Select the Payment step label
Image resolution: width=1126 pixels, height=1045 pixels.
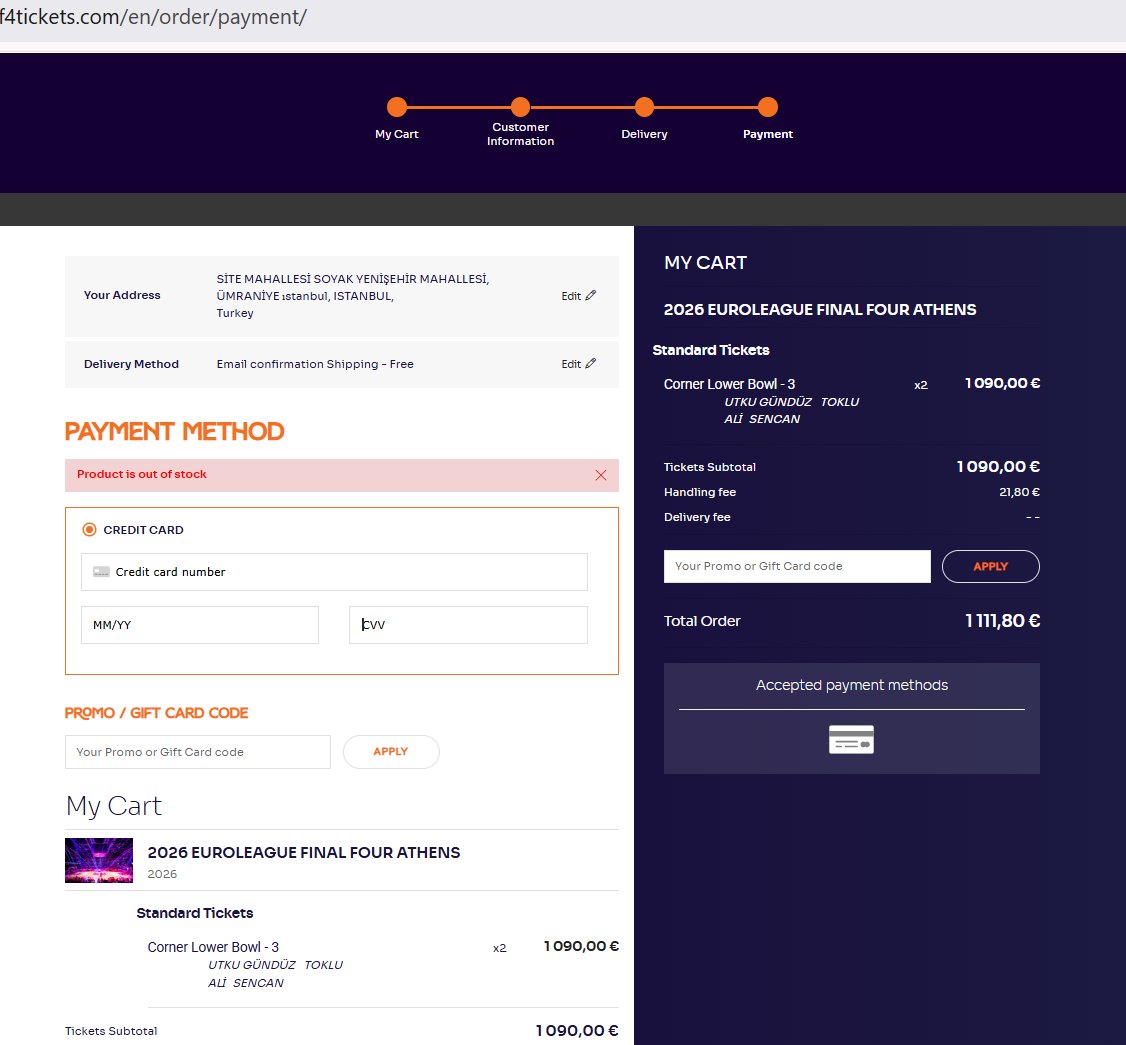click(768, 134)
